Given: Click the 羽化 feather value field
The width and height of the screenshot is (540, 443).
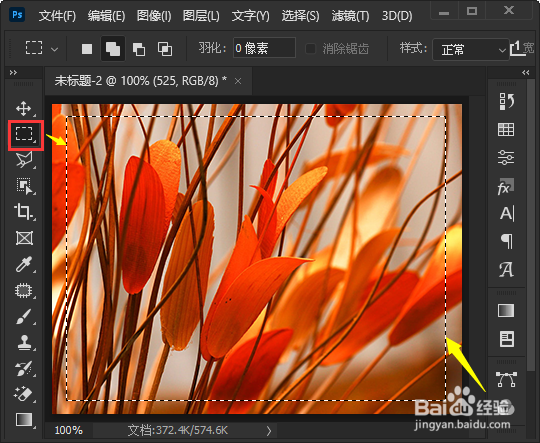Looking at the screenshot, I should pyautogui.click(x=264, y=48).
